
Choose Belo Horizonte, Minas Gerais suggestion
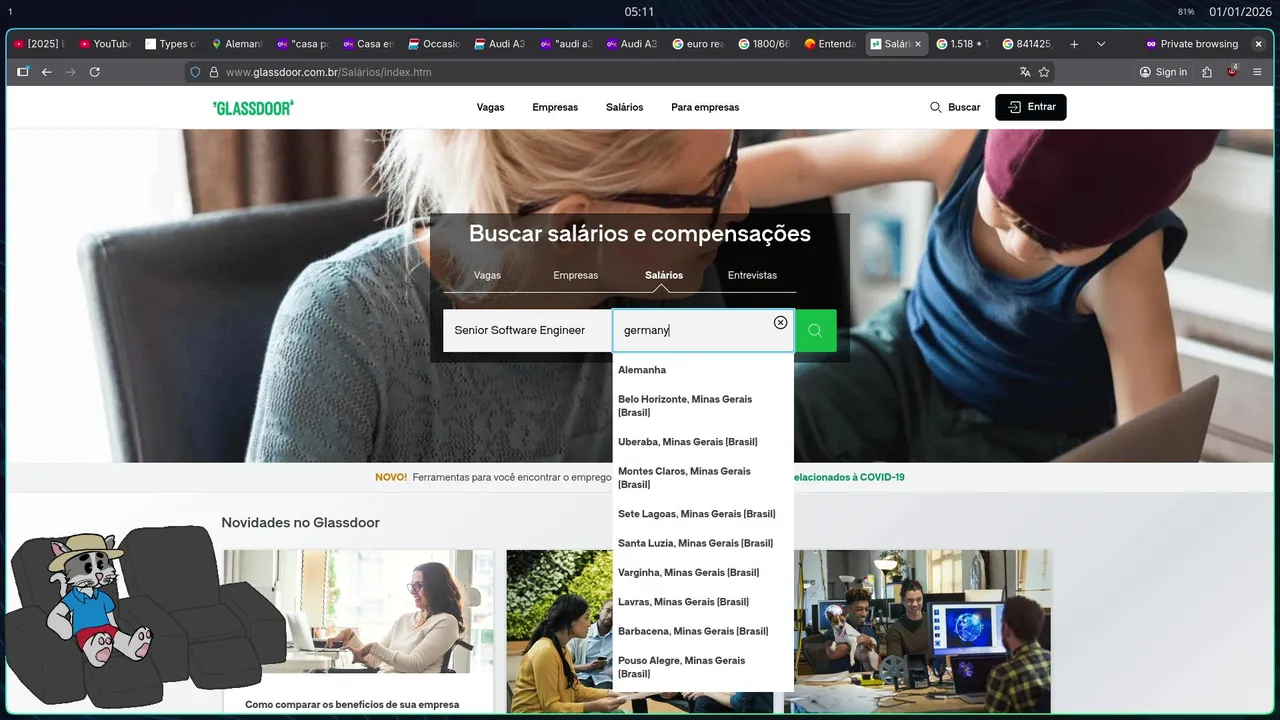click(703, 406)
